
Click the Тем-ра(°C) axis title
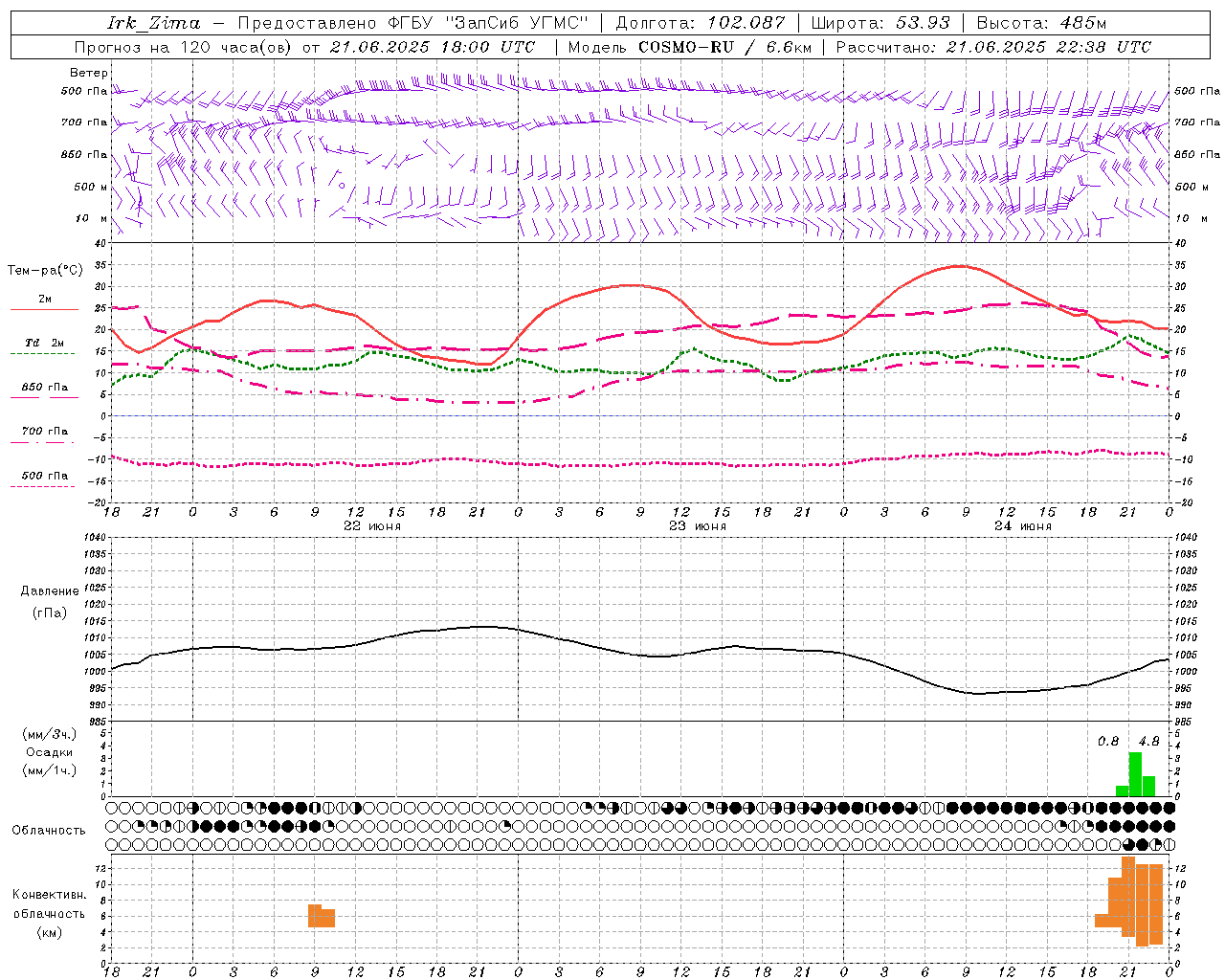click(45, 271)
